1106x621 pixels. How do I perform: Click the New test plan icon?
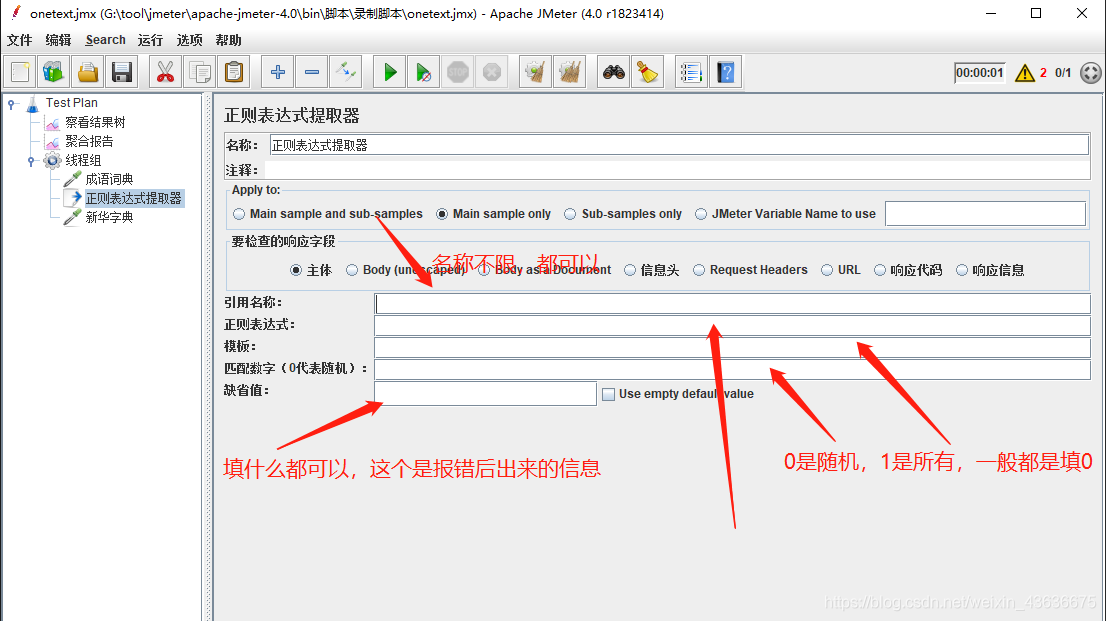20,72
